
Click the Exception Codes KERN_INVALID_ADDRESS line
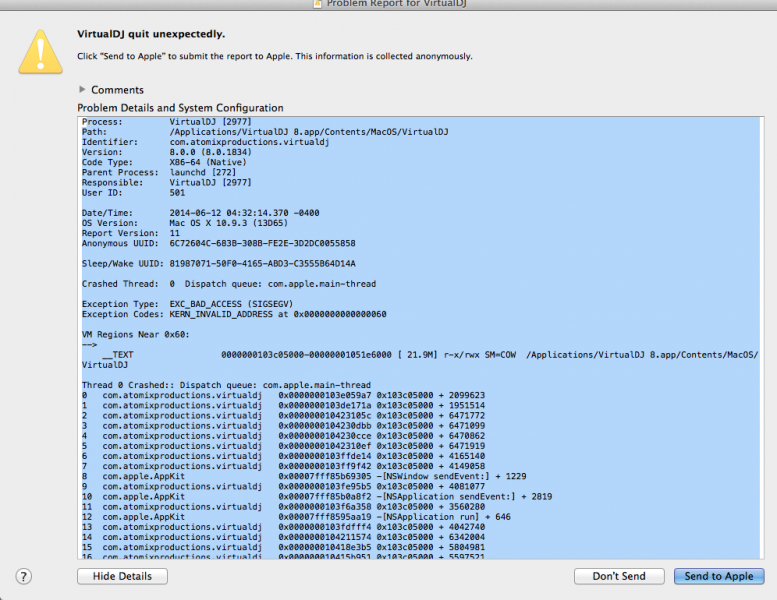click(x=234, y=314)
